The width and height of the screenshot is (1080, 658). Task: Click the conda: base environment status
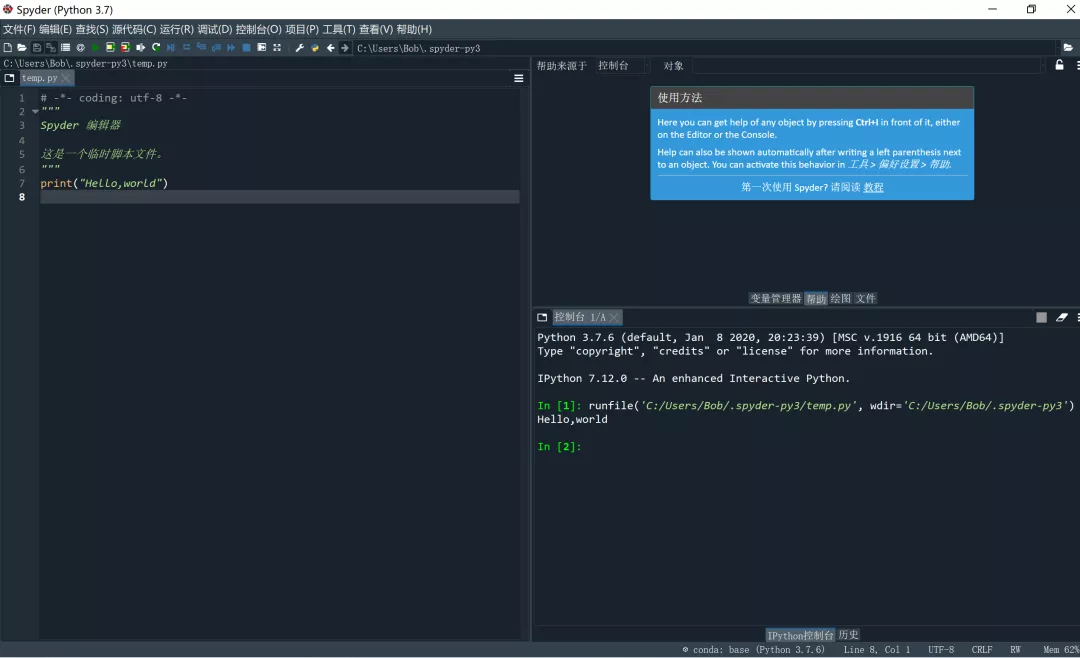point(755,650)
